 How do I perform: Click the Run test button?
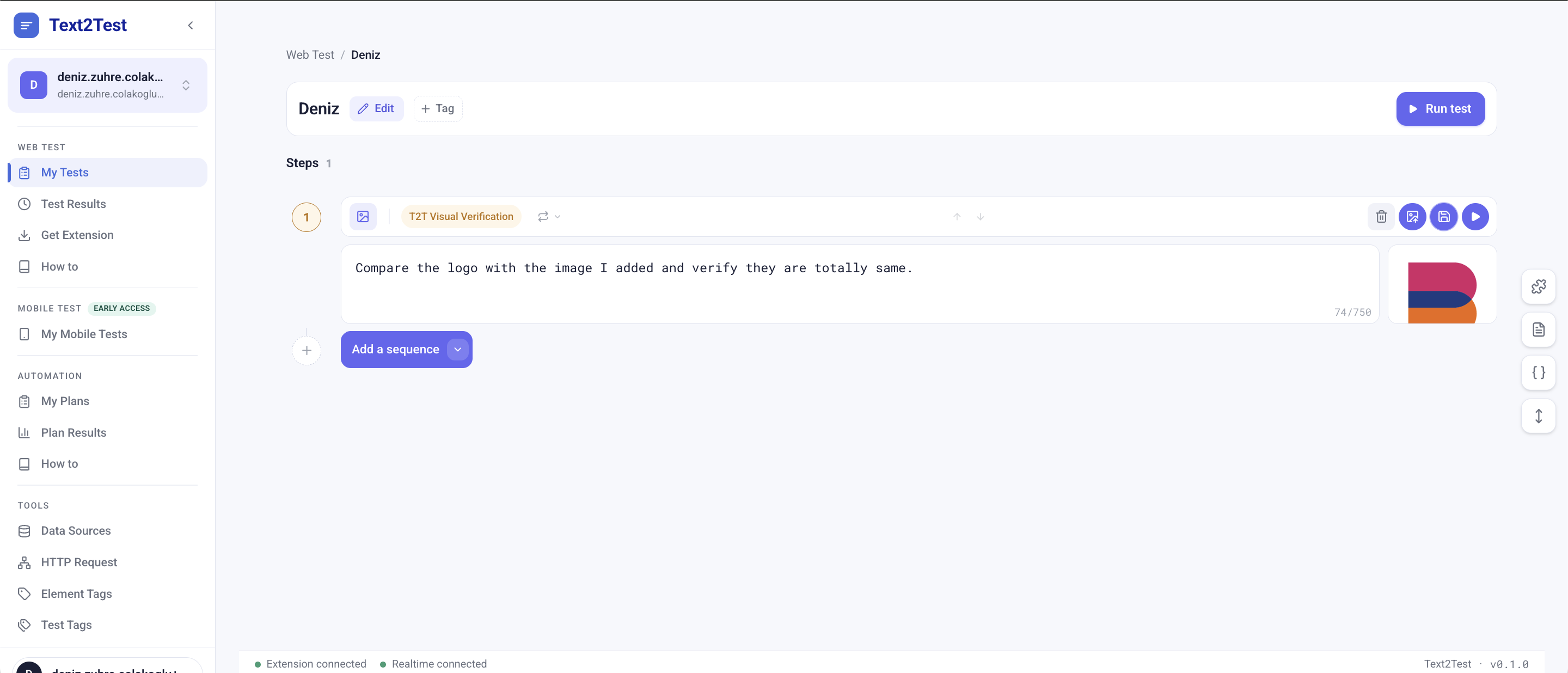point(1440,109)
